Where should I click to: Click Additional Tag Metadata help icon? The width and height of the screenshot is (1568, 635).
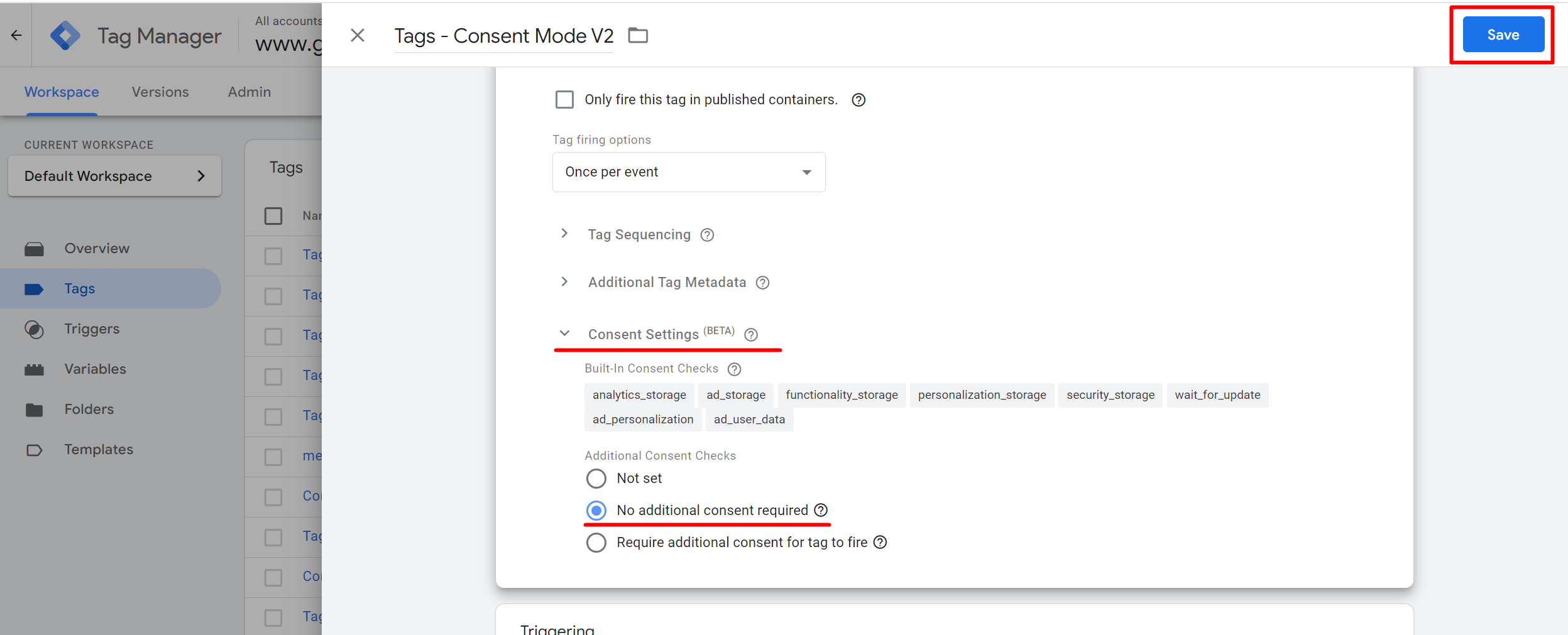[763, 283]
